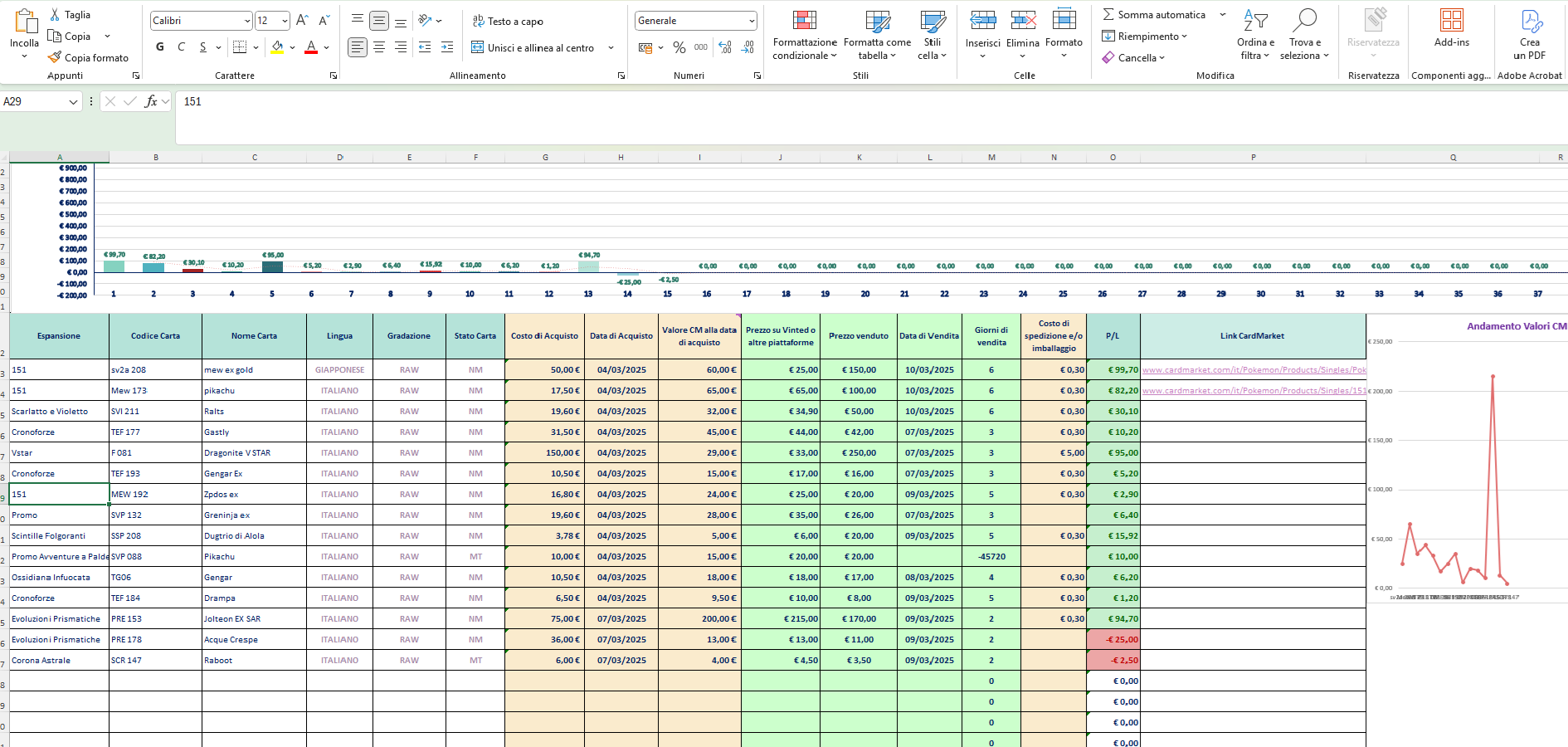Toggle left text alignment
1568x747 pixels.
point(357,47)
